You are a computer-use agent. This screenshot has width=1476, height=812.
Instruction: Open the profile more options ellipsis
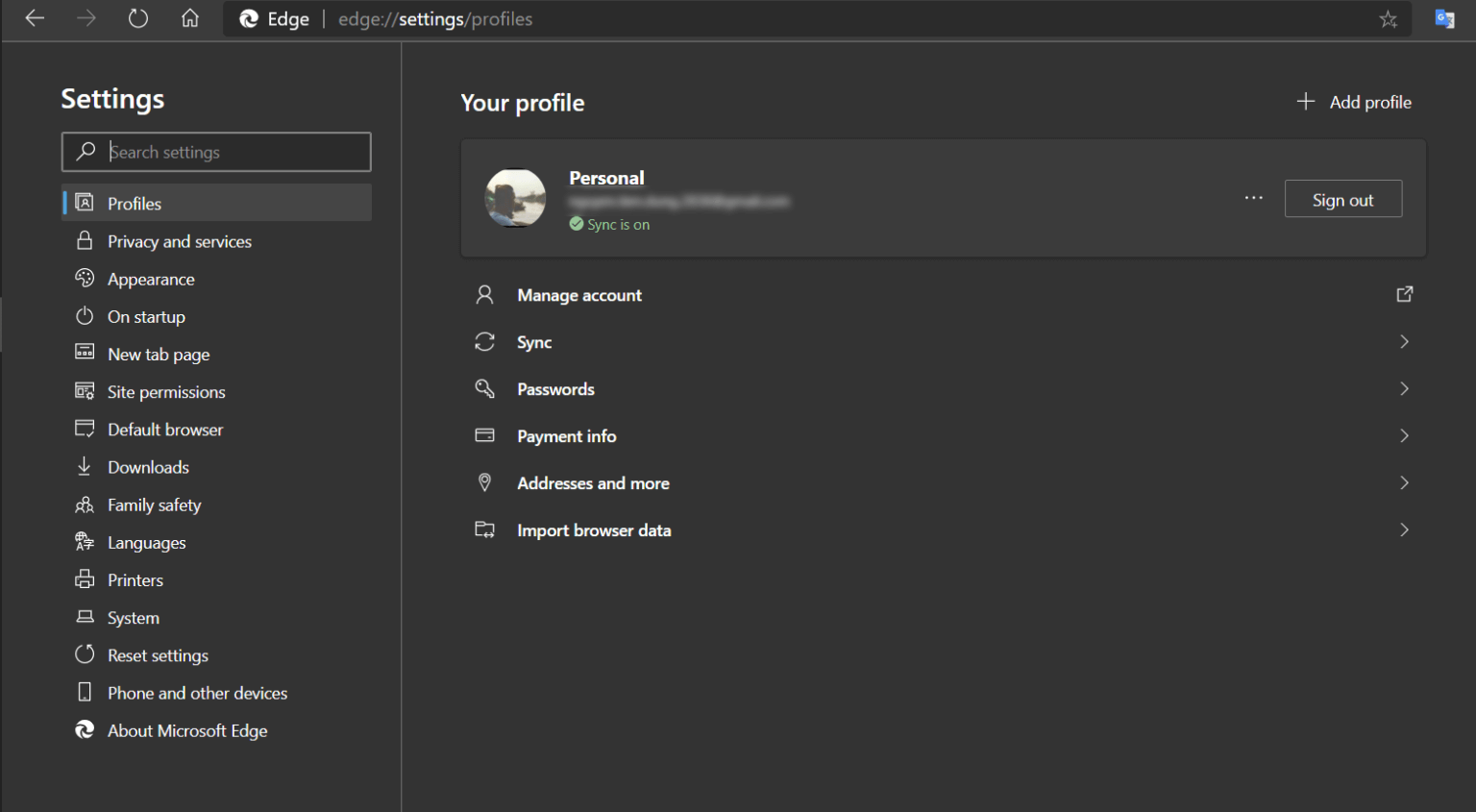(1253, 198)
